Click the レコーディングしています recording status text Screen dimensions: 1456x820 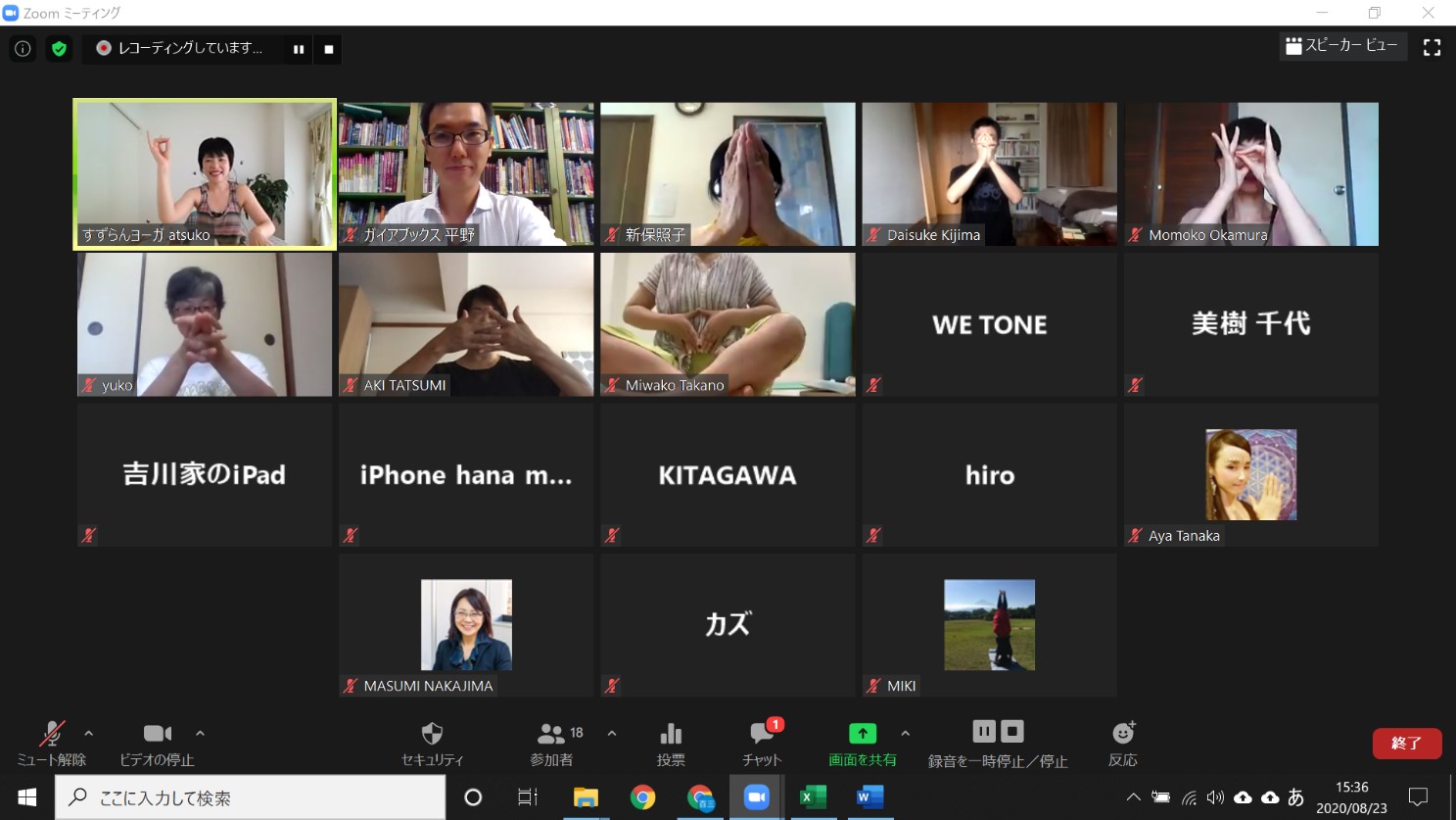click(x=190, y=48)
